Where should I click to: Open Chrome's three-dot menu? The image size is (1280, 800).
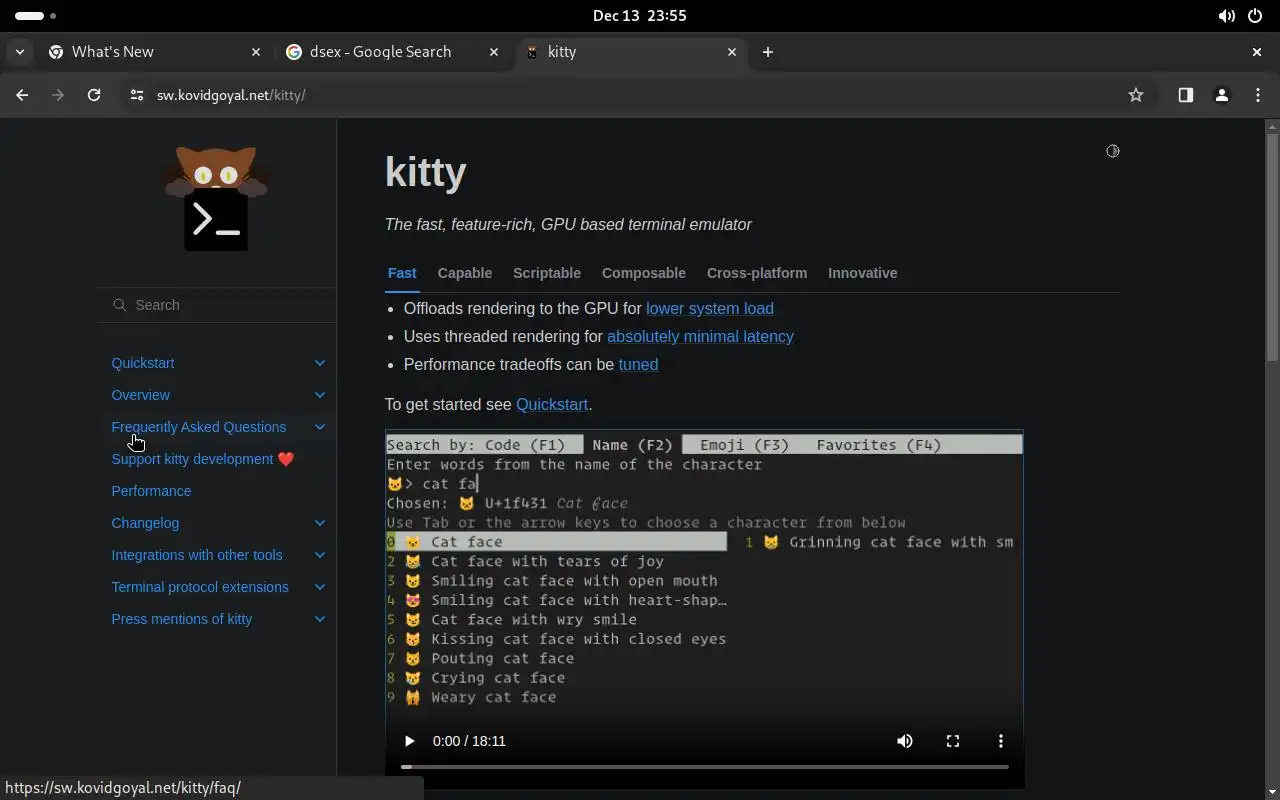pyautogui.click(x=1258, y=95)
